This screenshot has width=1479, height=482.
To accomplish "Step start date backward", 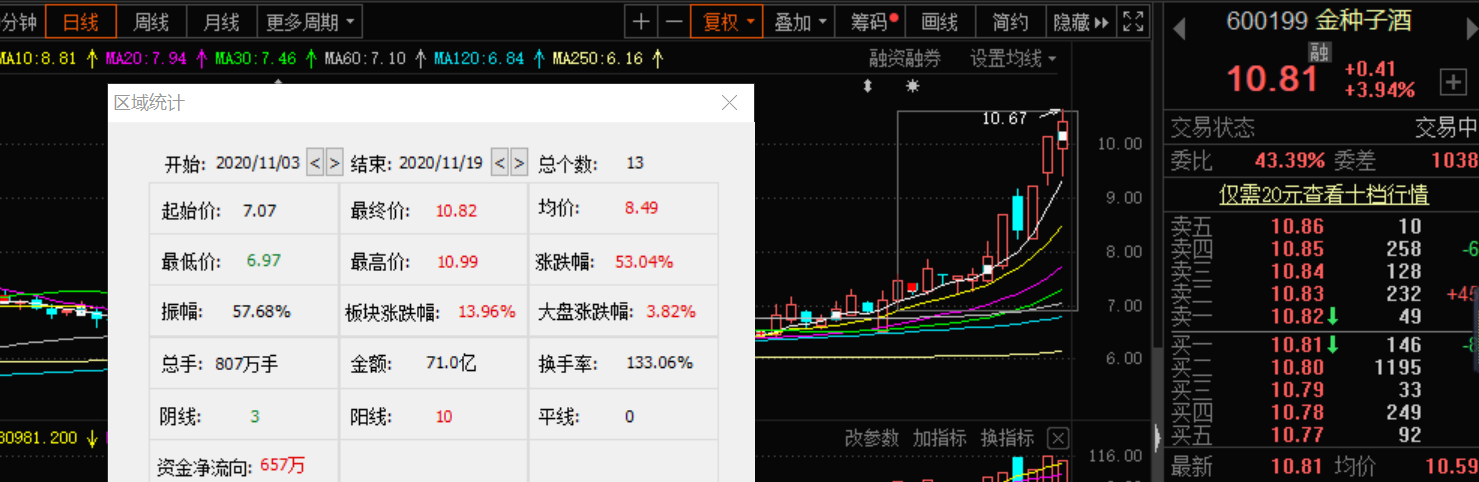I will coord(314,162).
